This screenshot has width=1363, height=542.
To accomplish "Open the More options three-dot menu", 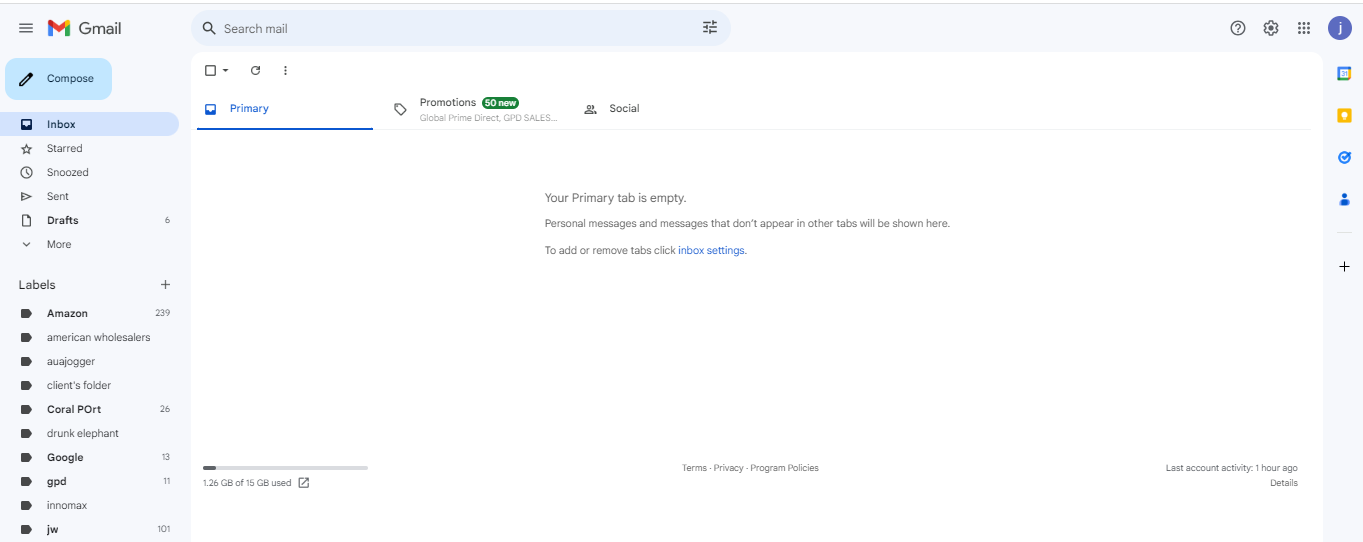I will point(285,70).
